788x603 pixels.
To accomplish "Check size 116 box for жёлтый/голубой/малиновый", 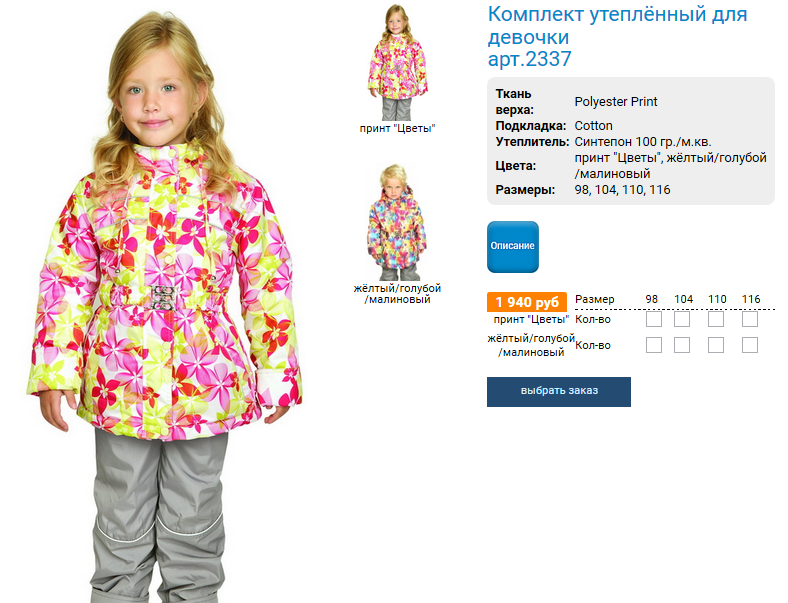I will [750, 345].
